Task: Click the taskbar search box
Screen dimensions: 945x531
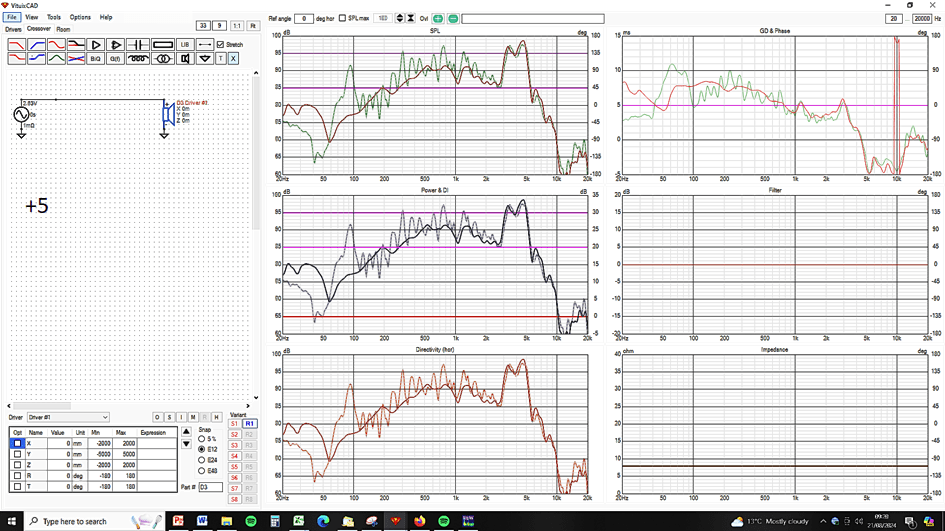Action: [x=95, y=521]
